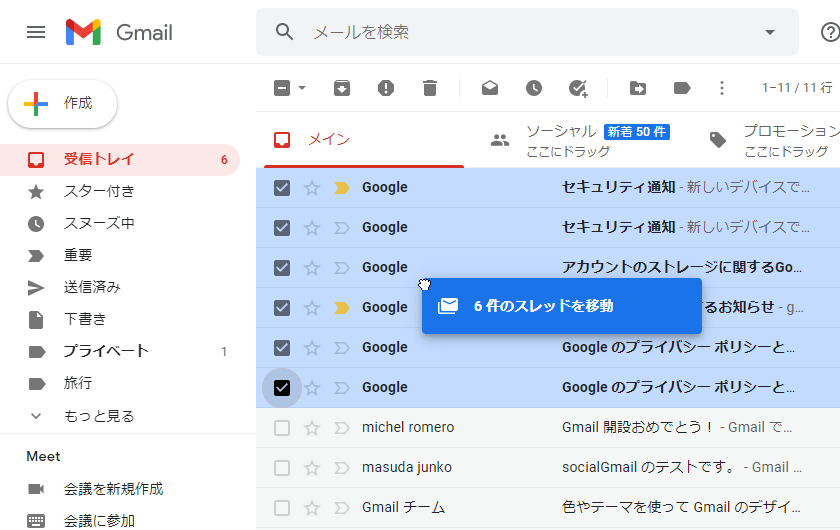Star the アカウントのストレージ message
840x530 pixels.
[x=312, y=267]
